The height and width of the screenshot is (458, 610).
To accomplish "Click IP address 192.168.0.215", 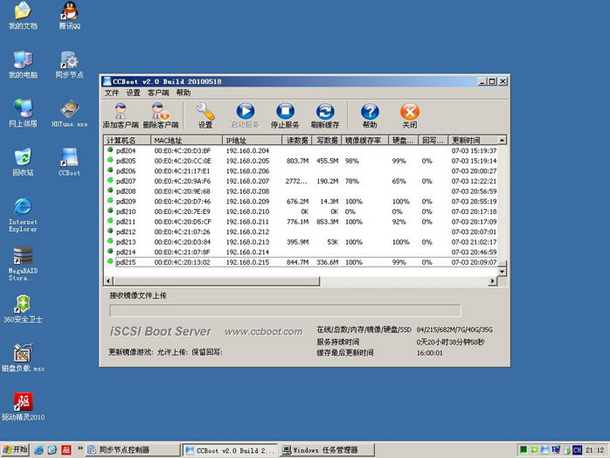I will [247, 262].
